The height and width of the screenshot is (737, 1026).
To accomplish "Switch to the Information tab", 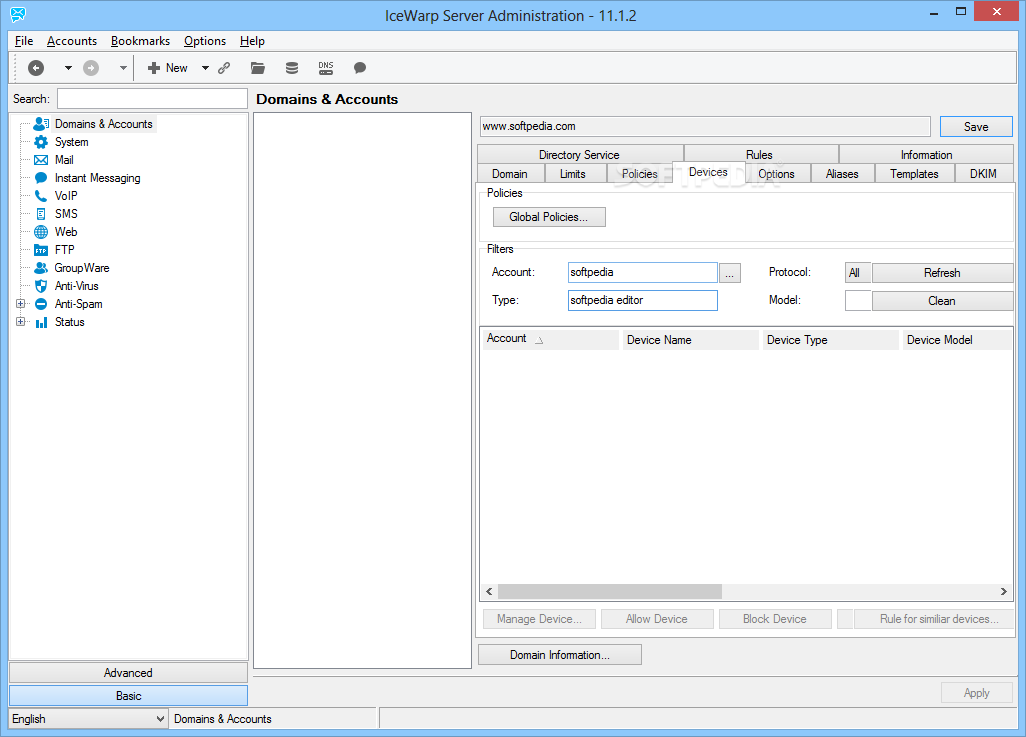I will (x=926, y=154).
